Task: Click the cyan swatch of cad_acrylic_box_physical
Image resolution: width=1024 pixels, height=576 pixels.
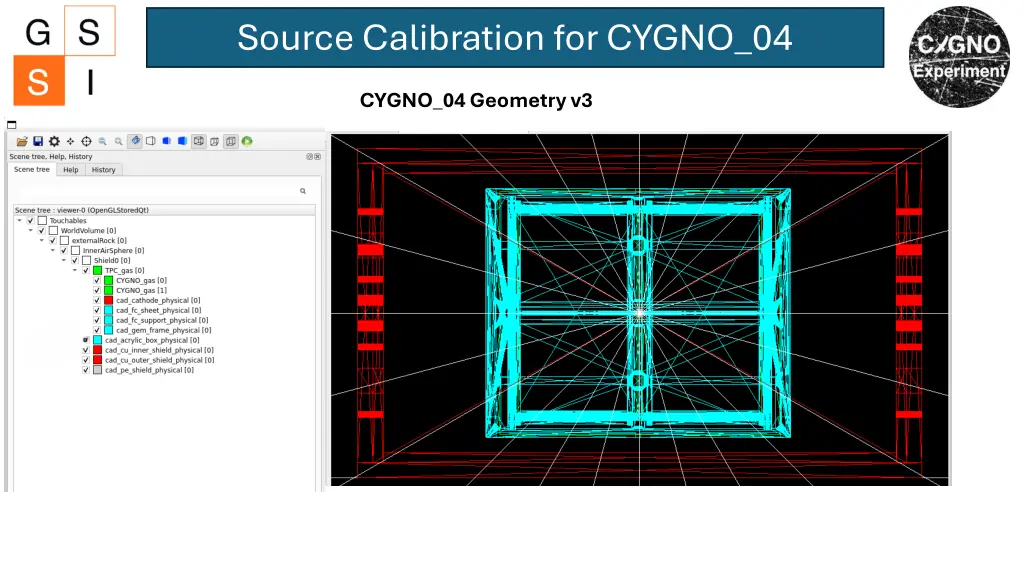Action: pos(97,340)
